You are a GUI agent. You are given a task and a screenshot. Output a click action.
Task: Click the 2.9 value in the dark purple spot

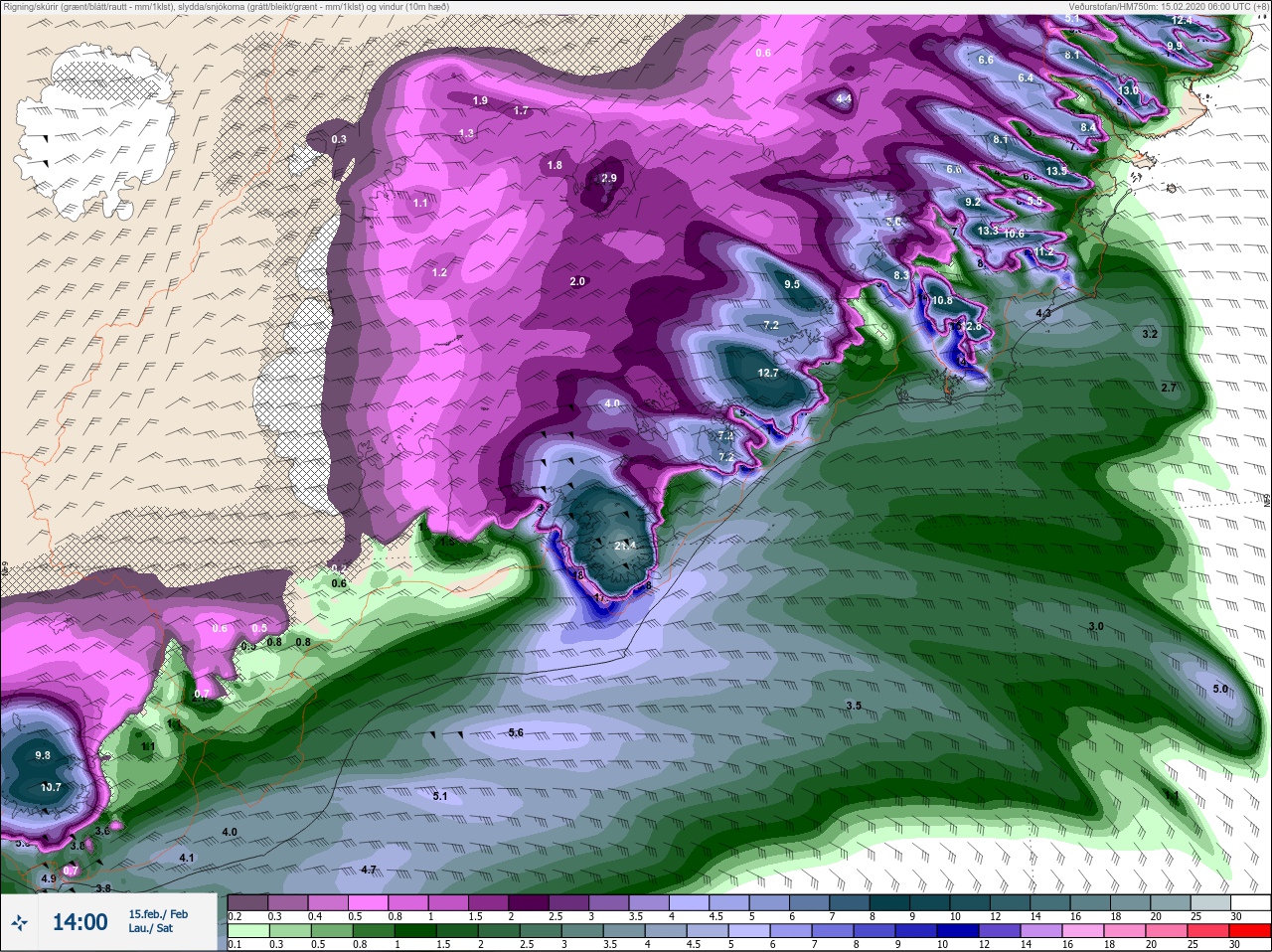tap(609, 178)
